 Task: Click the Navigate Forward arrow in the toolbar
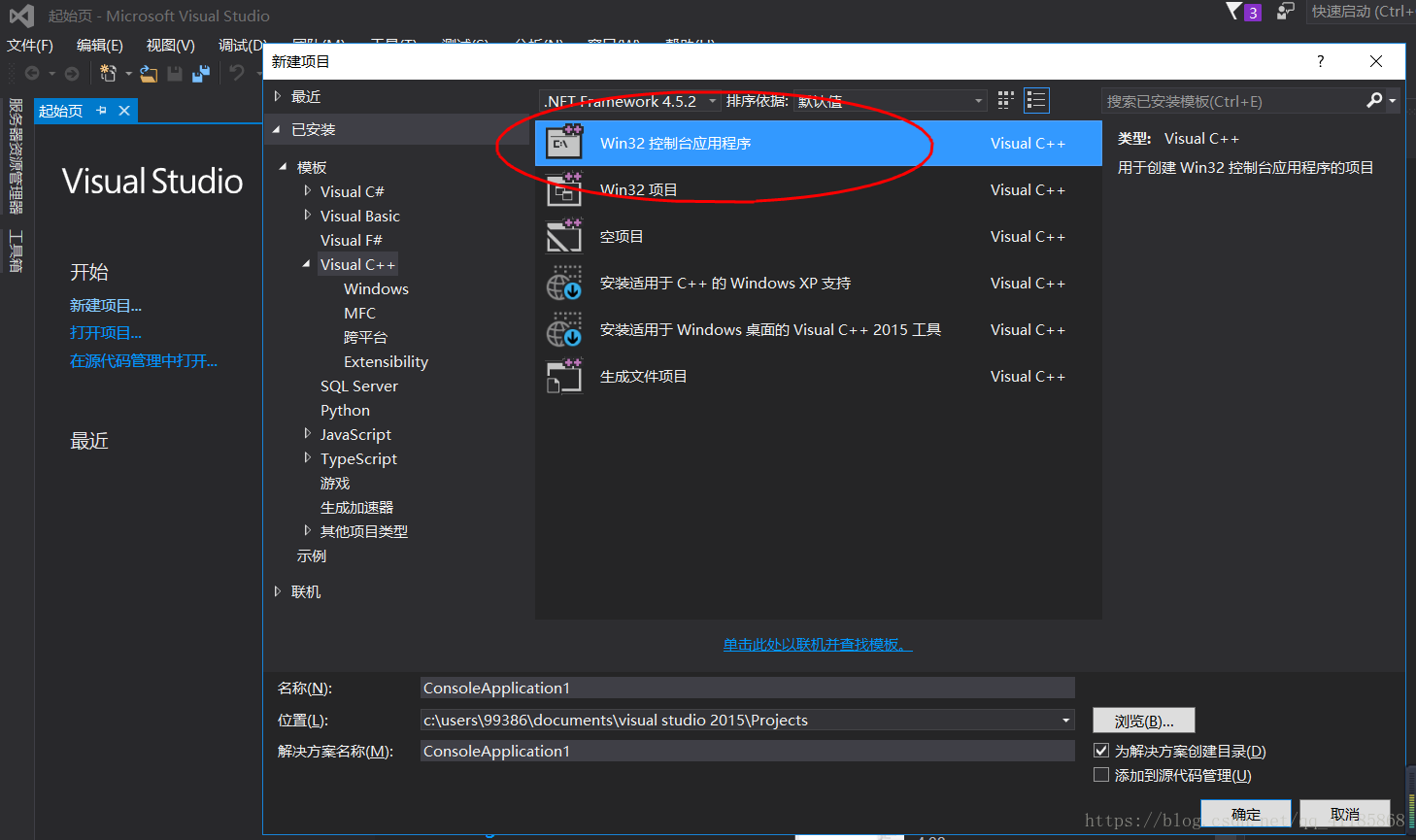pos(72,73)
